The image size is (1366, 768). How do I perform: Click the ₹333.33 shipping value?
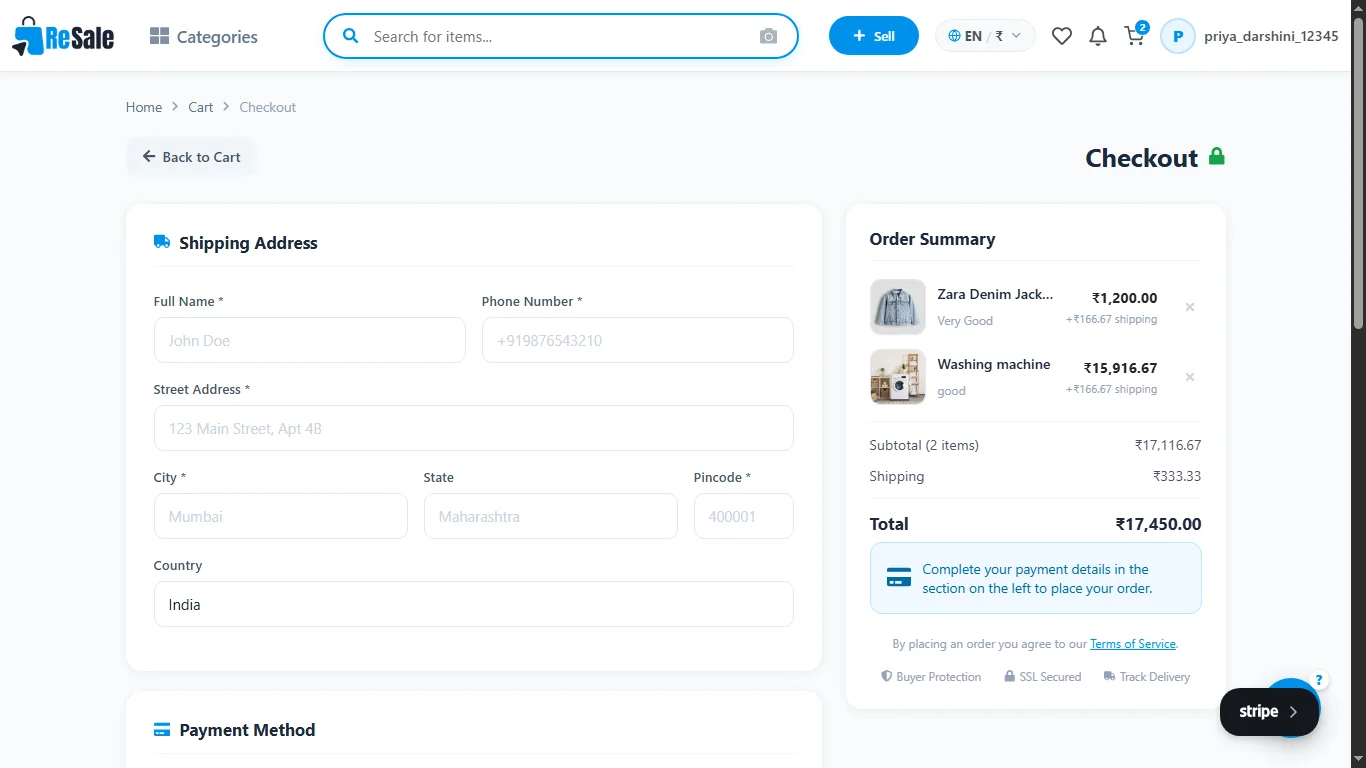1177,476
